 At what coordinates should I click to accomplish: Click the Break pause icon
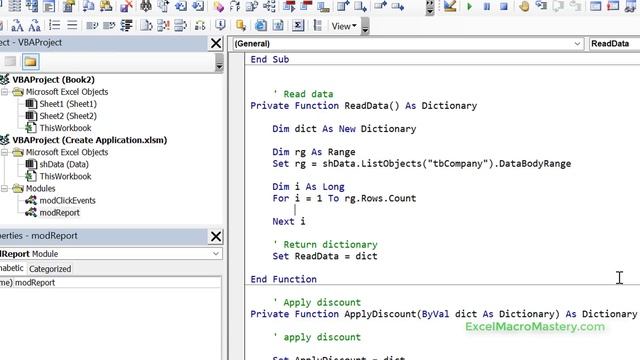487,7
